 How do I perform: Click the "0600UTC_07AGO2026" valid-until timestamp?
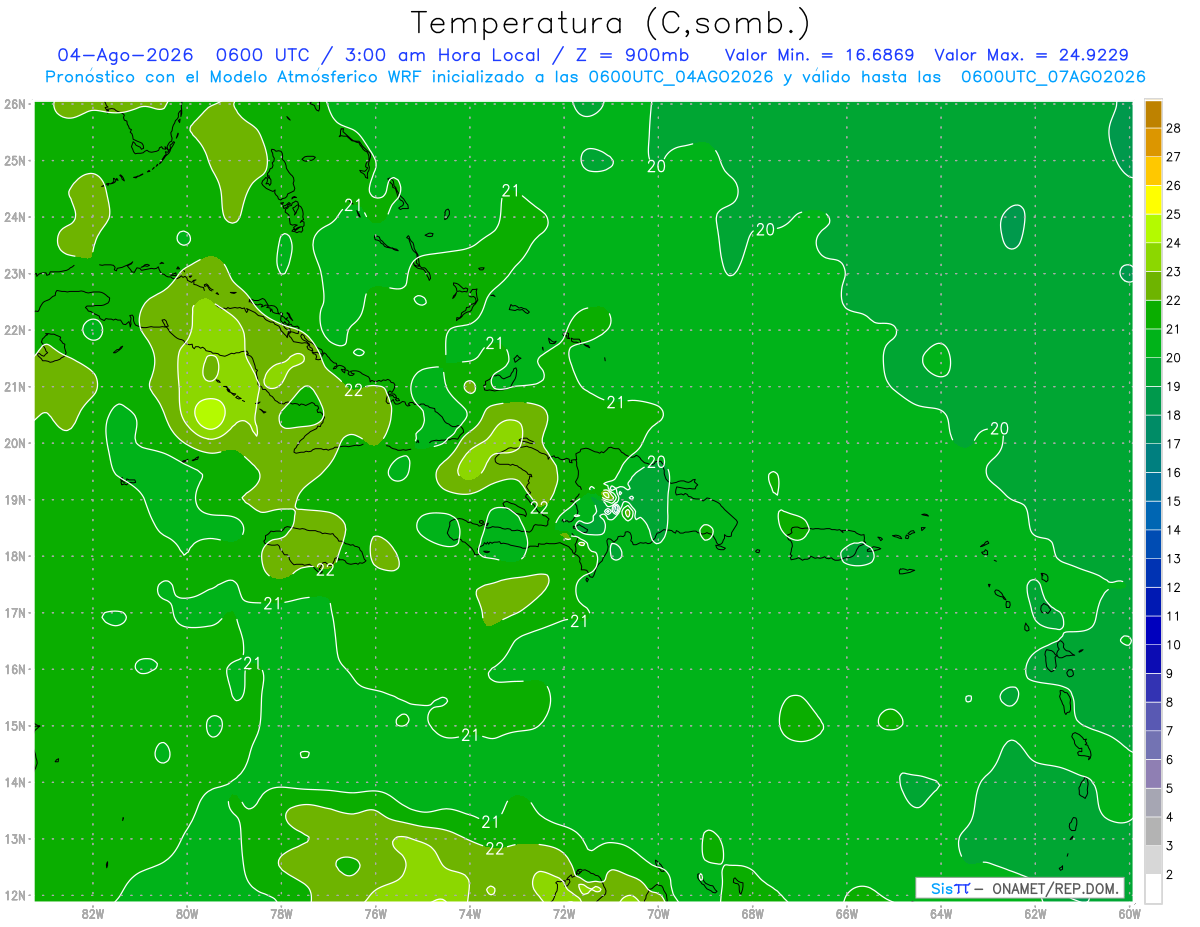click(1053, 77)
